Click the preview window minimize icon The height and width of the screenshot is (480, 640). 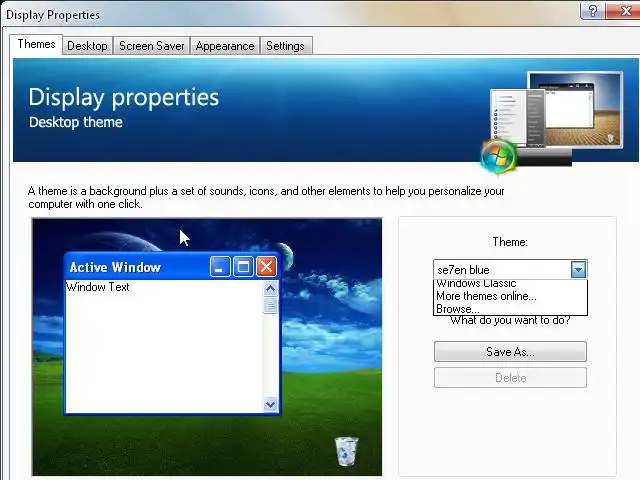coord(220,267)
